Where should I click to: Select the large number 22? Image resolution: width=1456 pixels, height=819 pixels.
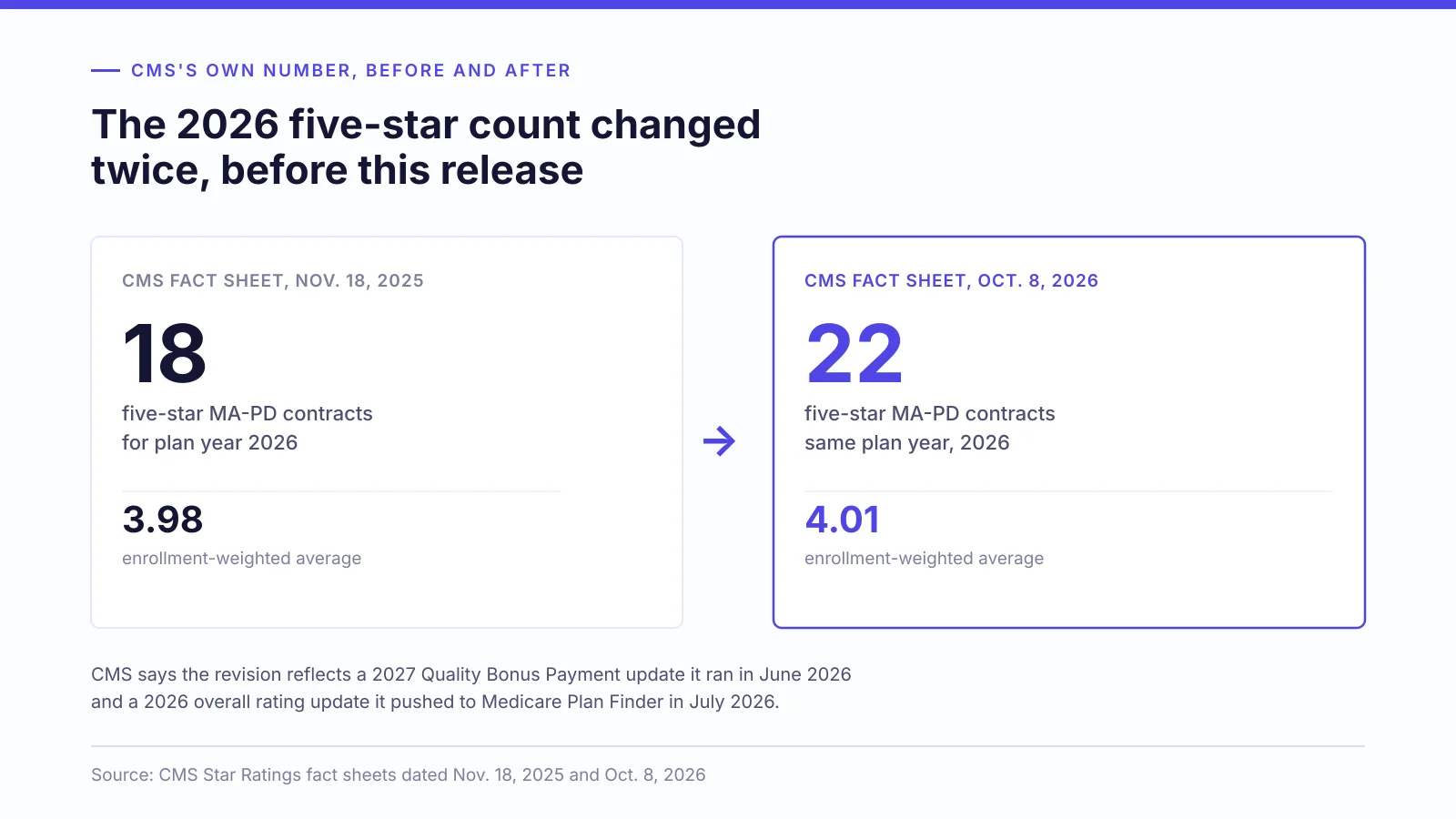854,353
